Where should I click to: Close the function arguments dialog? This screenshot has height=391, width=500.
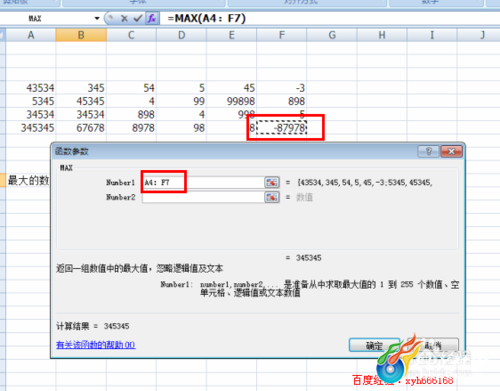point(451,152)
